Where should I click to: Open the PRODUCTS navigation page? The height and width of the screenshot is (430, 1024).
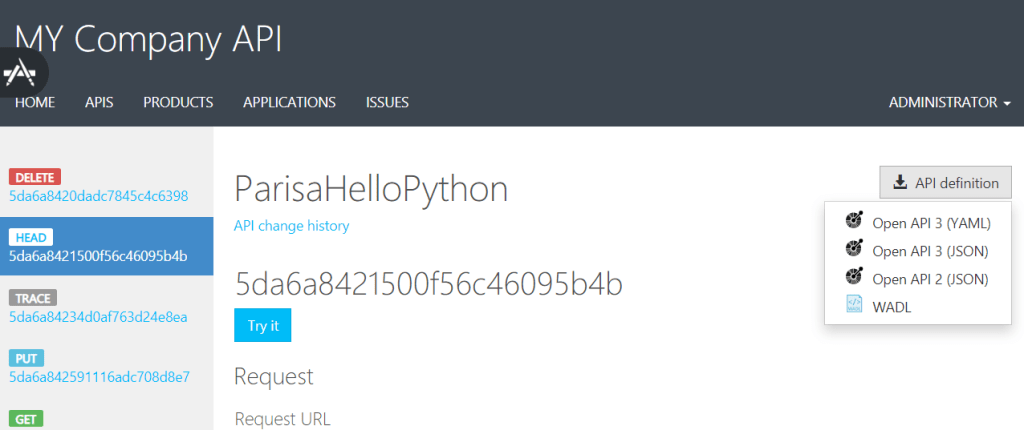coord(178,102)
